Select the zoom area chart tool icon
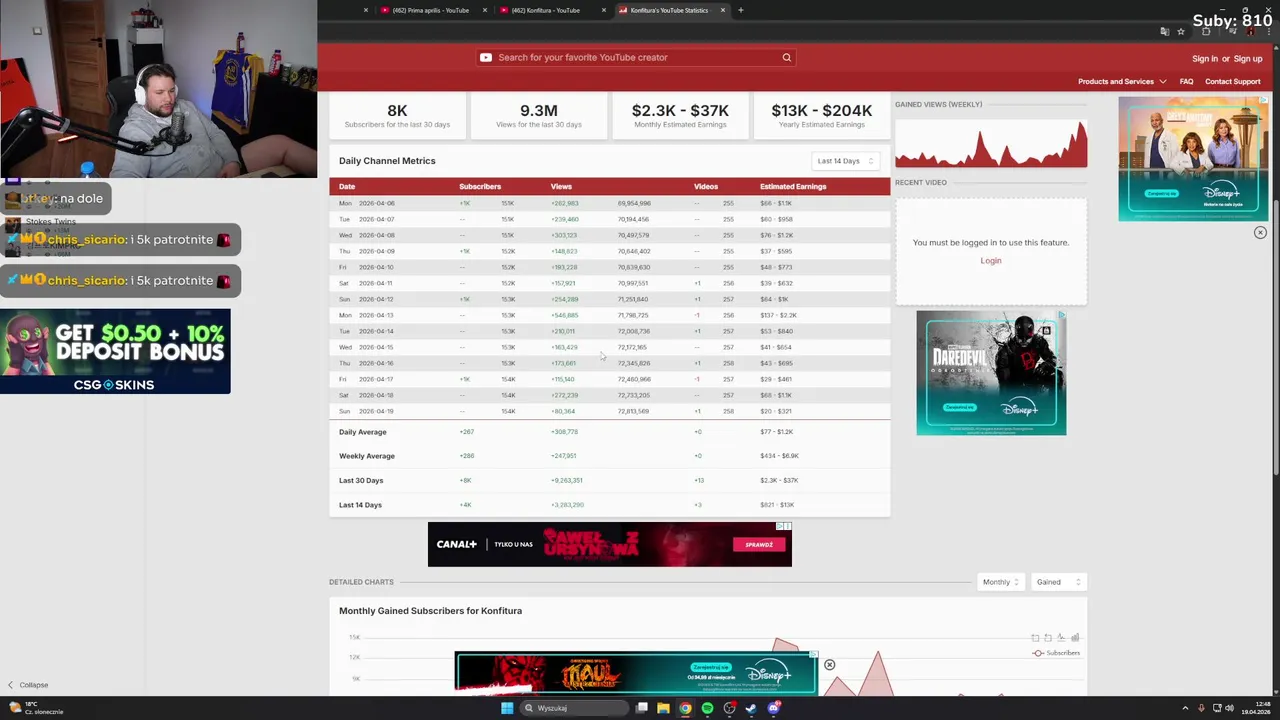This screenshot has width=1280, height=720. (1035, 637)
